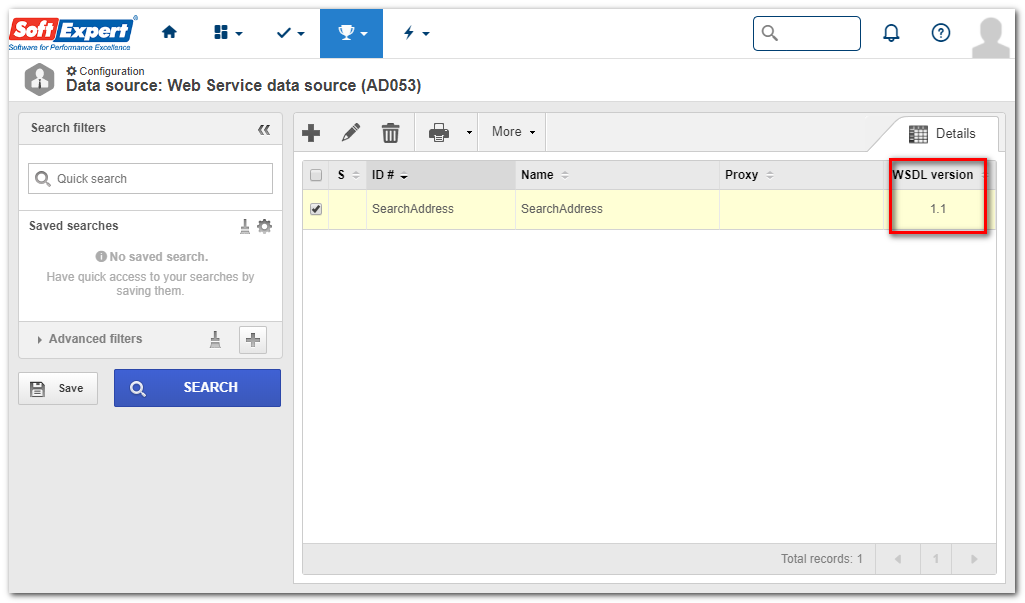Add a new data source record
The height and width of the screenshot is (603, 1025).
point(311,133)
